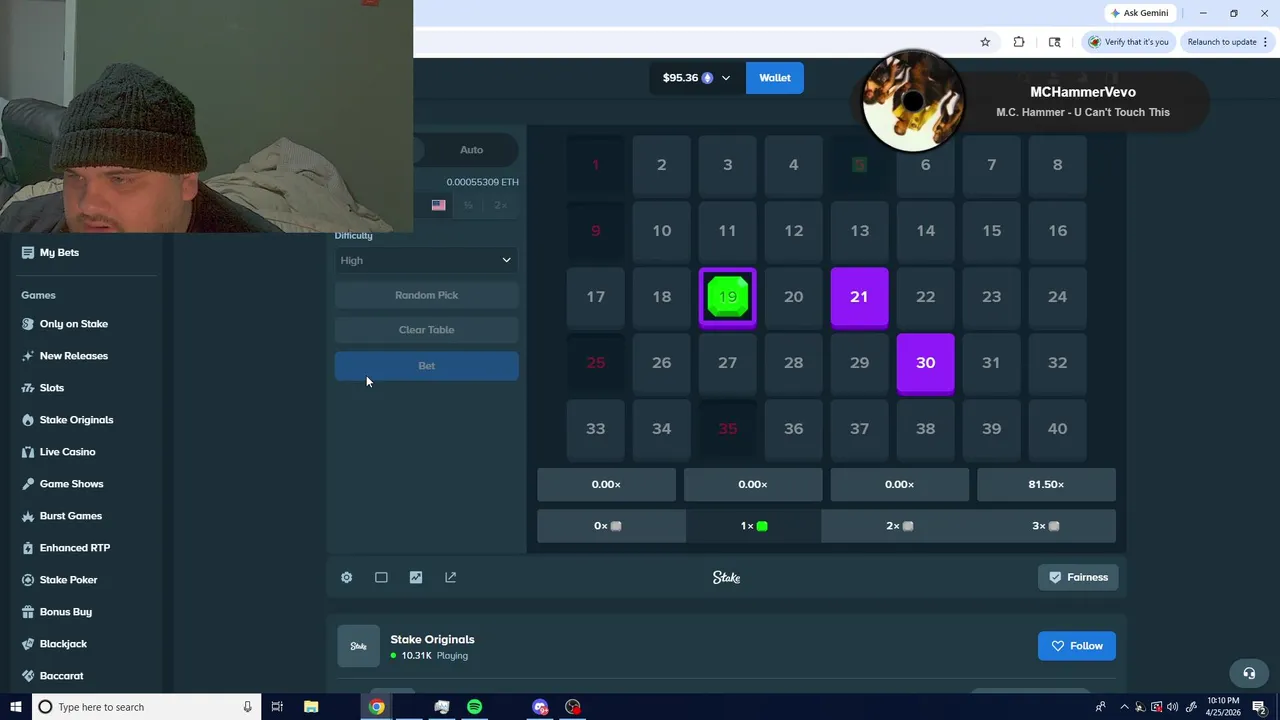This screenshot has height=720, width=1280.
Task: Expand the balance currency dropdown
Action: (725, 78)
